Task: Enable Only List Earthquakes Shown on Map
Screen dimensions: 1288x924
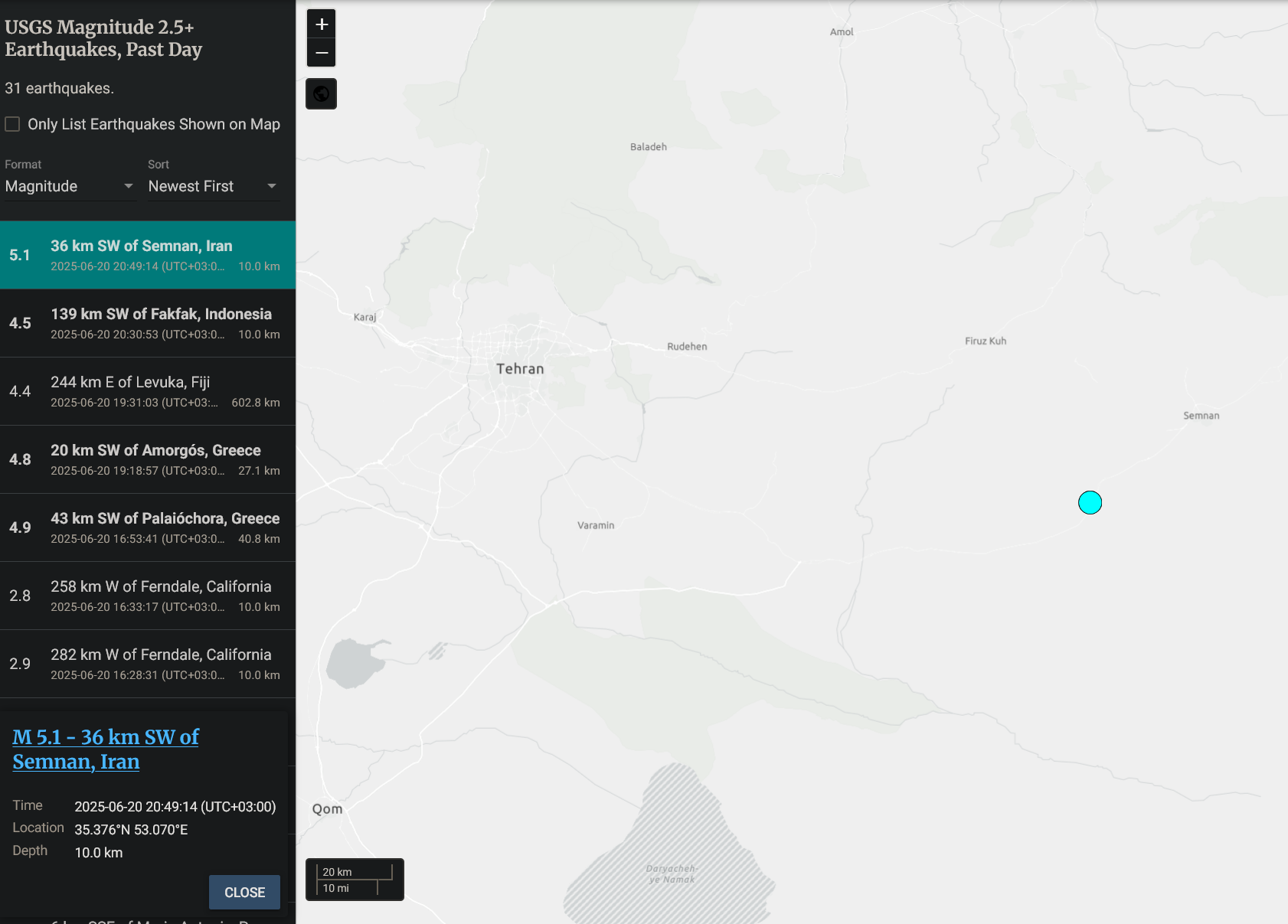Action: [x=12, y=124]
